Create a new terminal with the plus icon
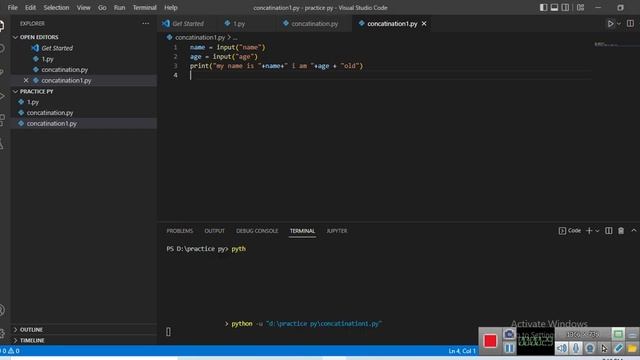This screenshot has height=360, width=640. [589, 231]
